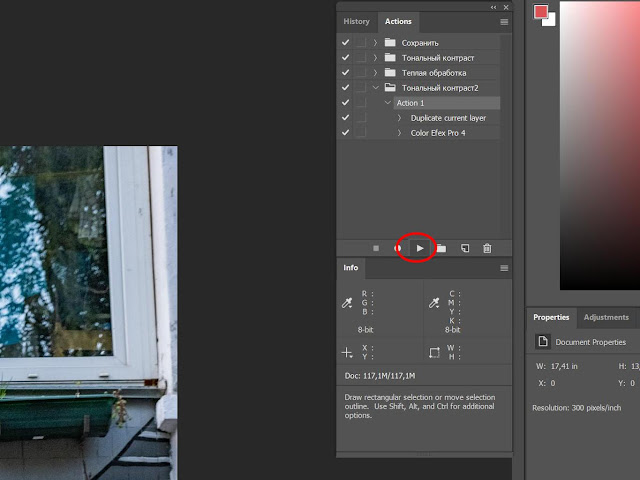Toggle dialog box for Сохранить set

pos(360,42)
